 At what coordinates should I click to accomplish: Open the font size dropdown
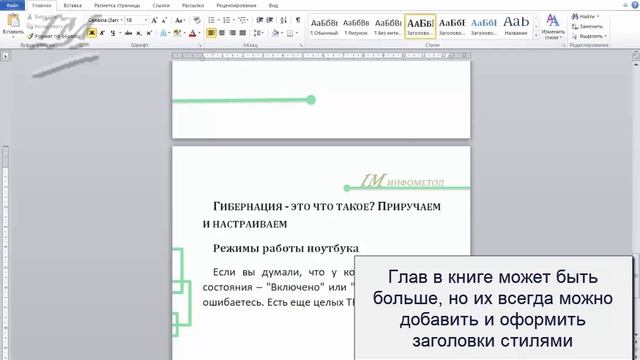click(x=146, y=20)
